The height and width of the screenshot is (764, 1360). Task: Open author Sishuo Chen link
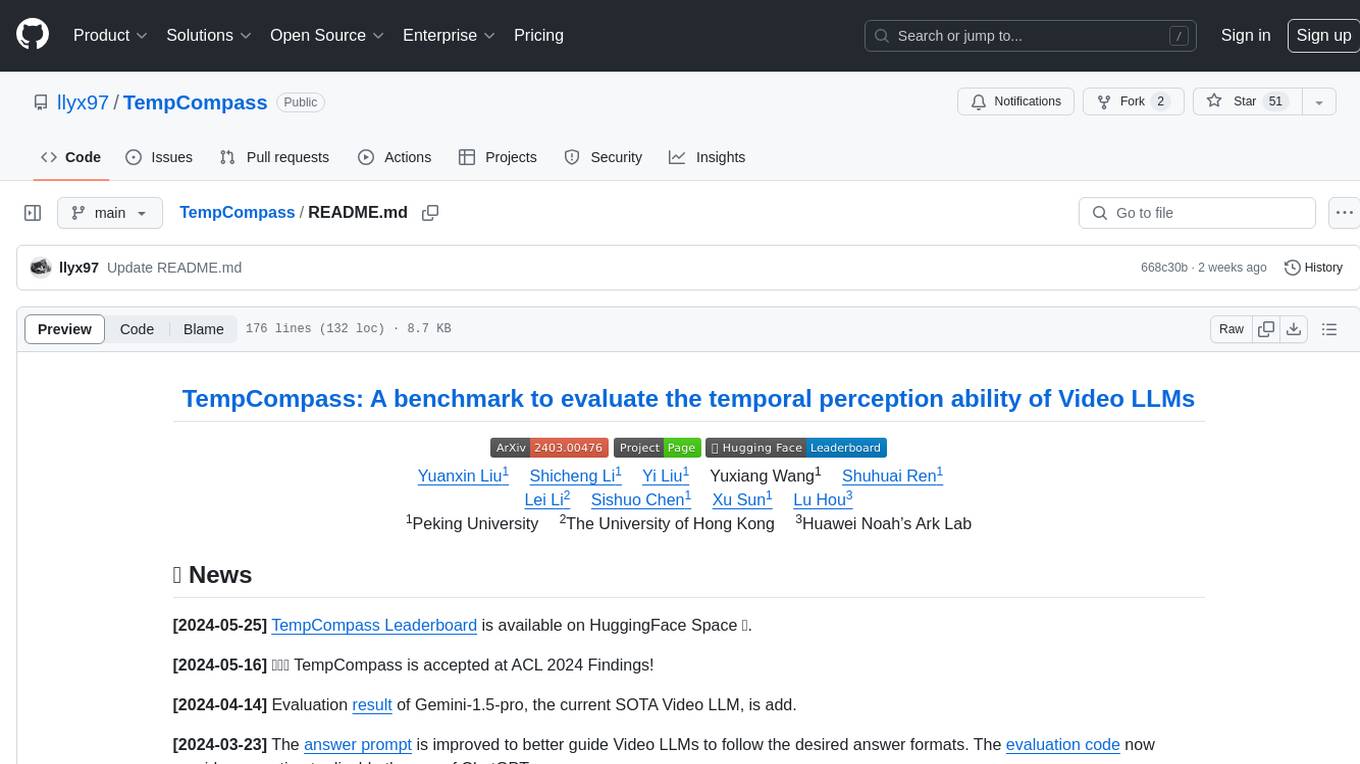click(641, 499)
